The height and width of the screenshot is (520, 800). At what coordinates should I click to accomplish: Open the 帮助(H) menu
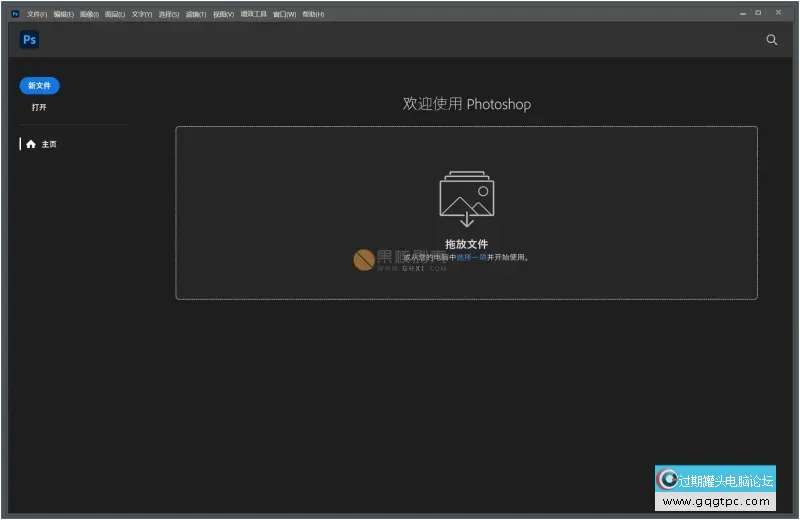pyautogui.click(x=313, y=14)
